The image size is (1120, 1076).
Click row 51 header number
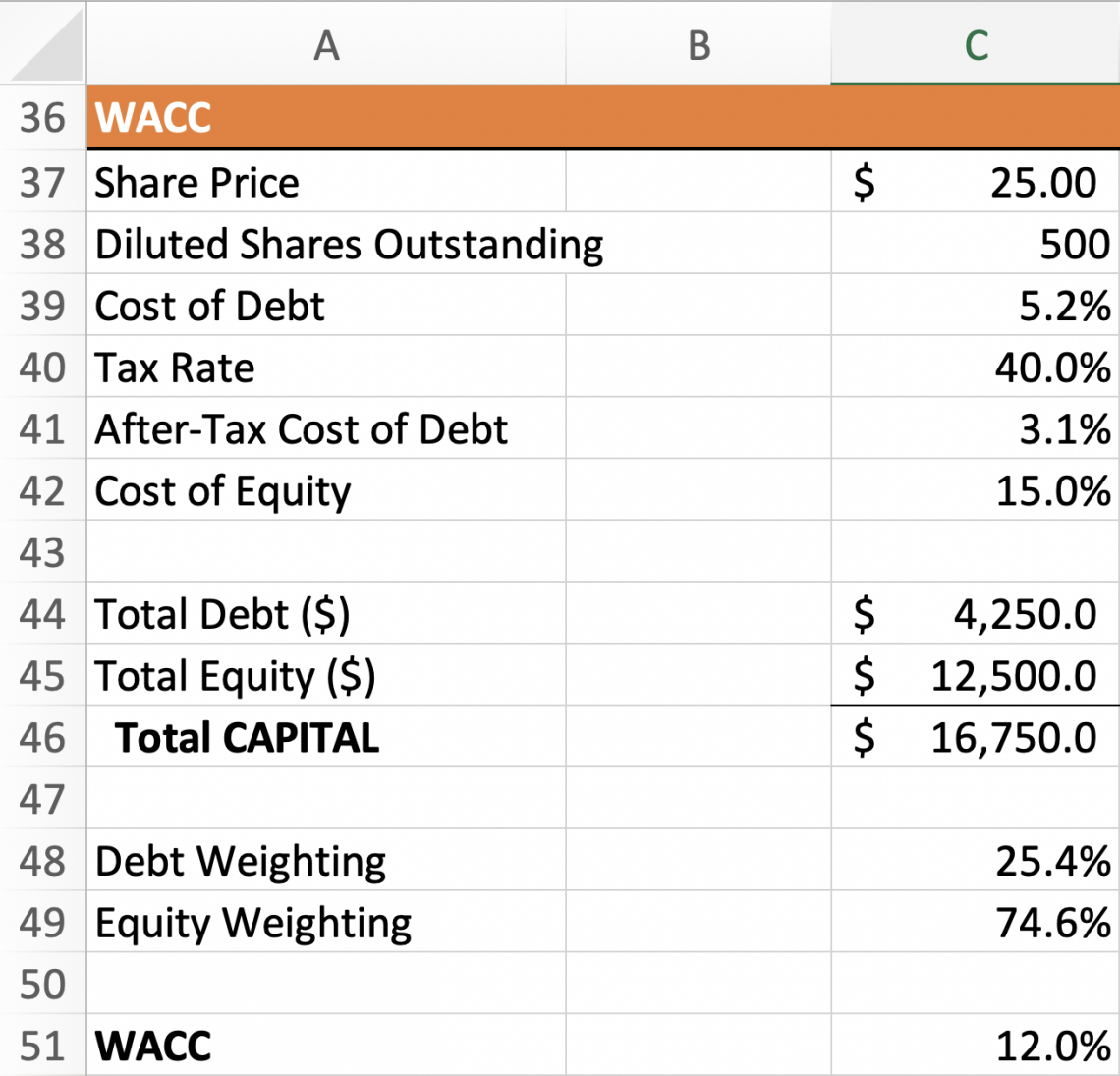(x=42, y=1046)
